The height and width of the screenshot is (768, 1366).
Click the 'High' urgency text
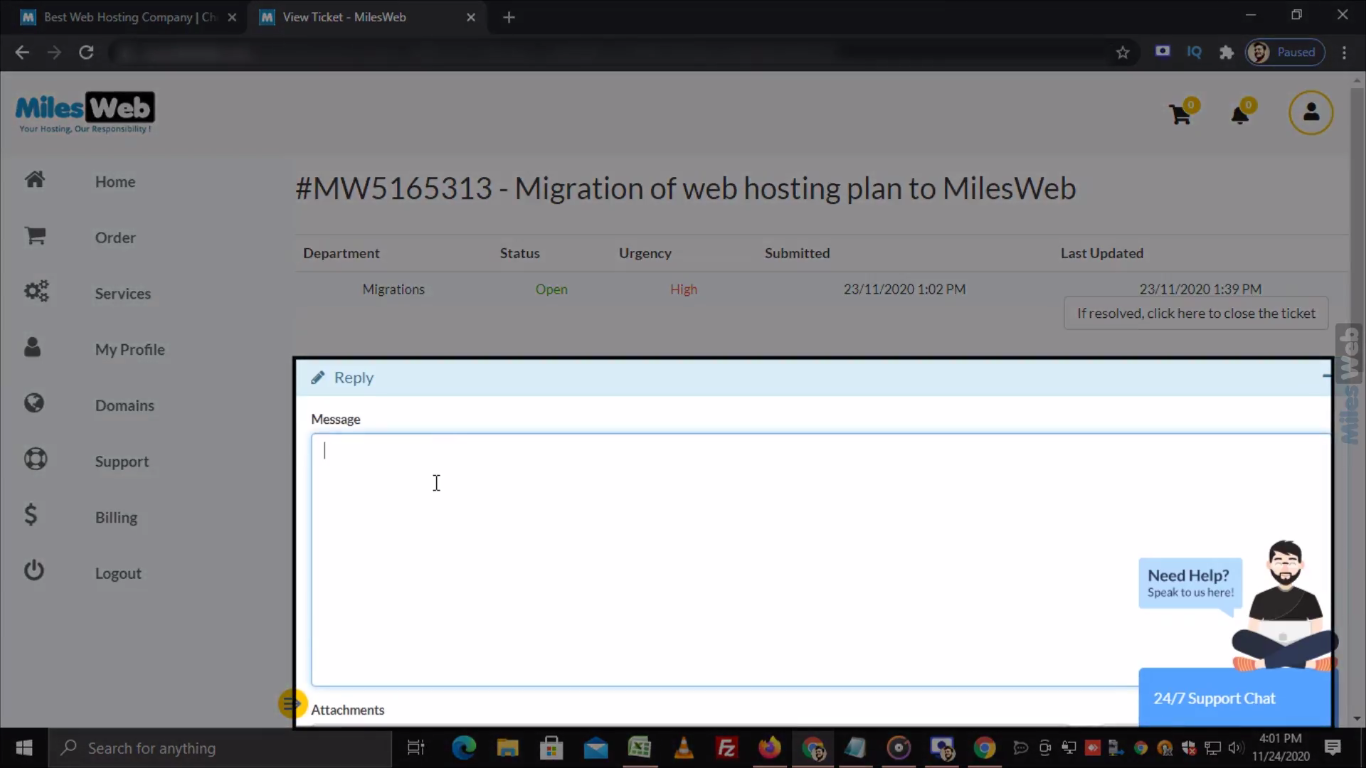pyautogui.click(x=684, y=289)
